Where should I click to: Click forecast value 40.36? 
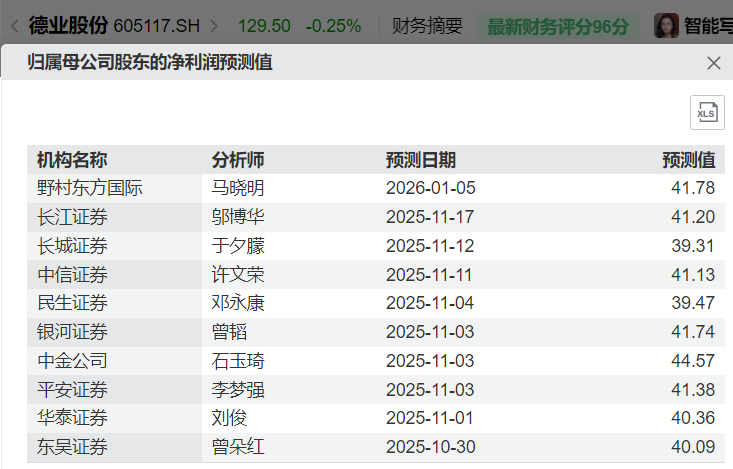coord(693,418)
